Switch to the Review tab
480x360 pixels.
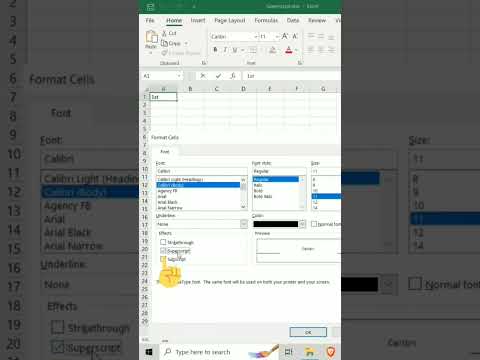(x=317, y=21)
